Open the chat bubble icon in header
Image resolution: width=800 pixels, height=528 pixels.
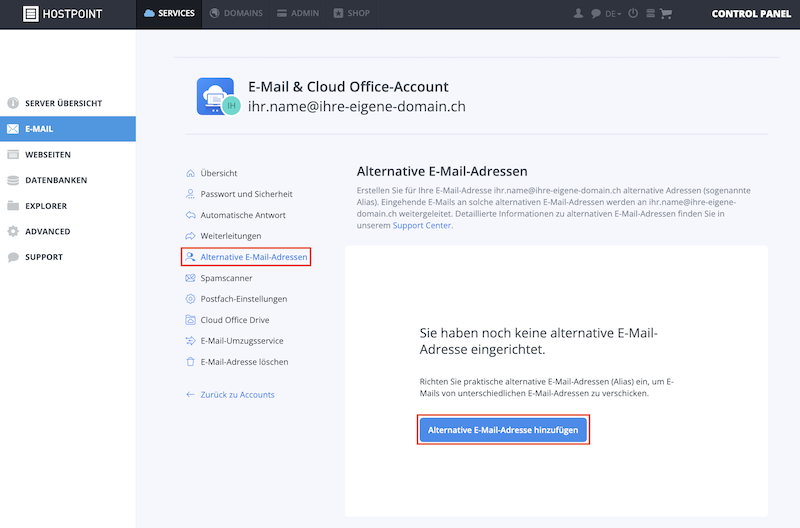pos(595,14)
